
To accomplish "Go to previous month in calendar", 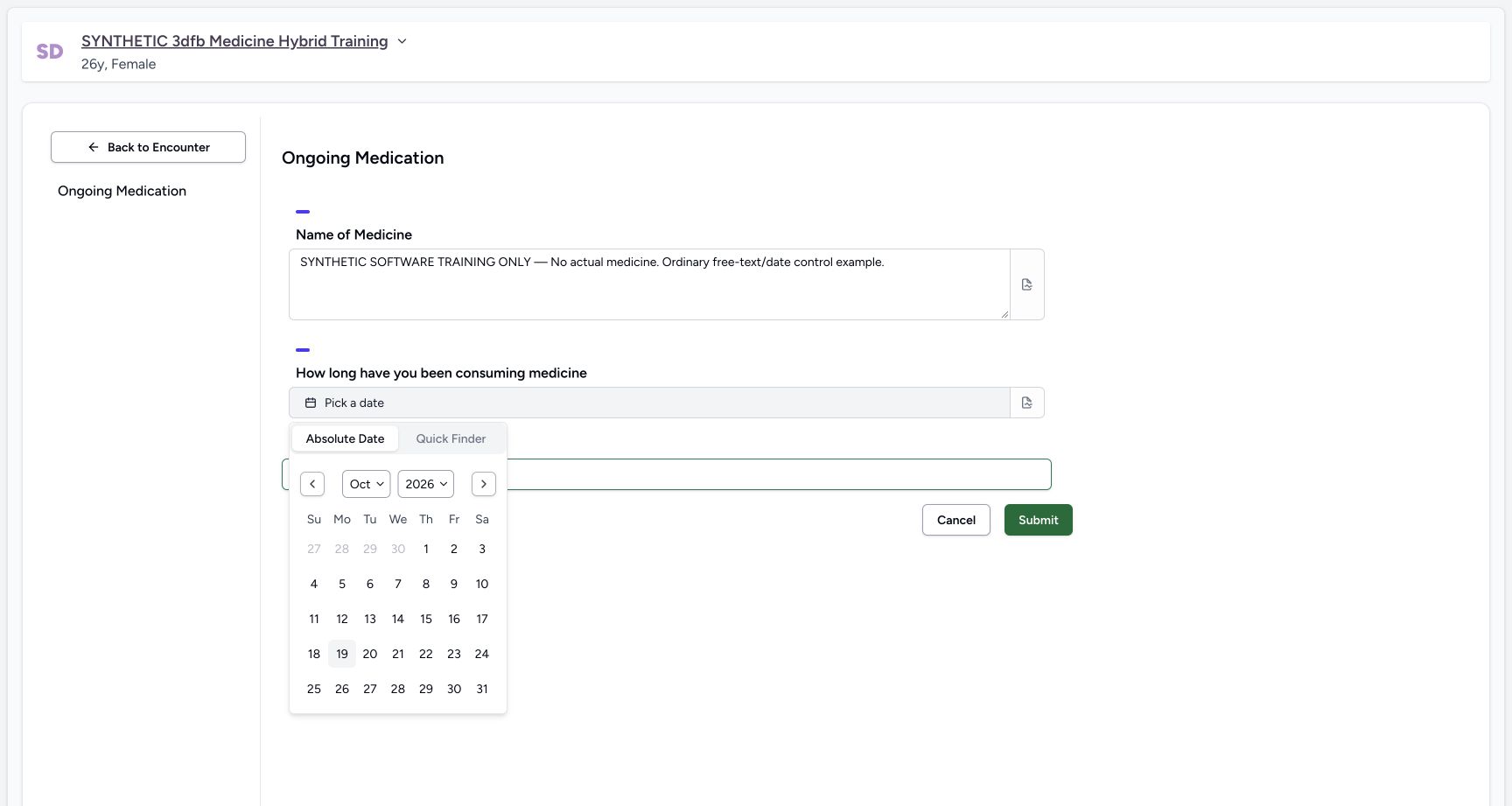I will 312,484.
